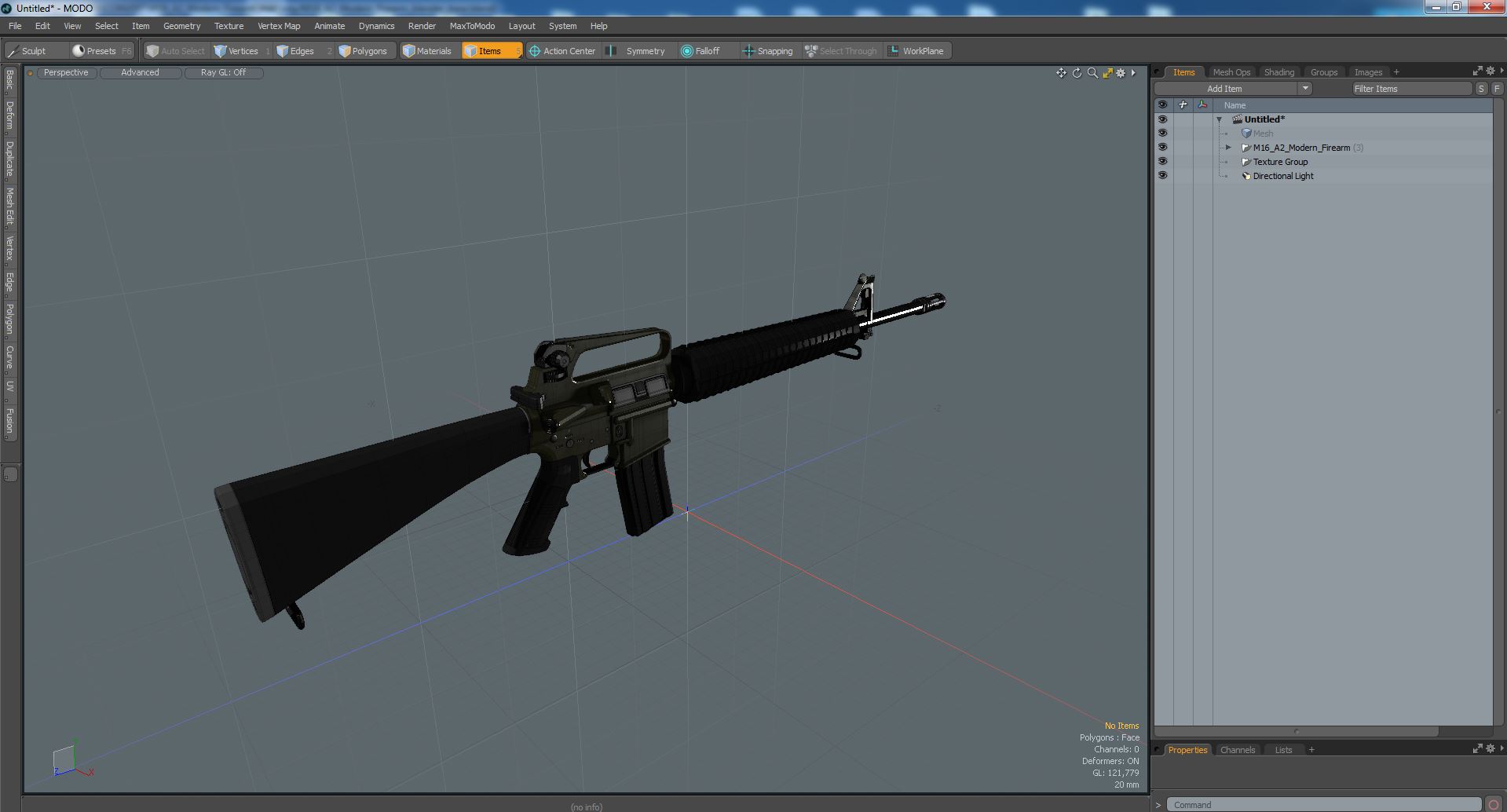1507x812 pixels.
Task: Click the F filter button
Action: click(1497, 89)
